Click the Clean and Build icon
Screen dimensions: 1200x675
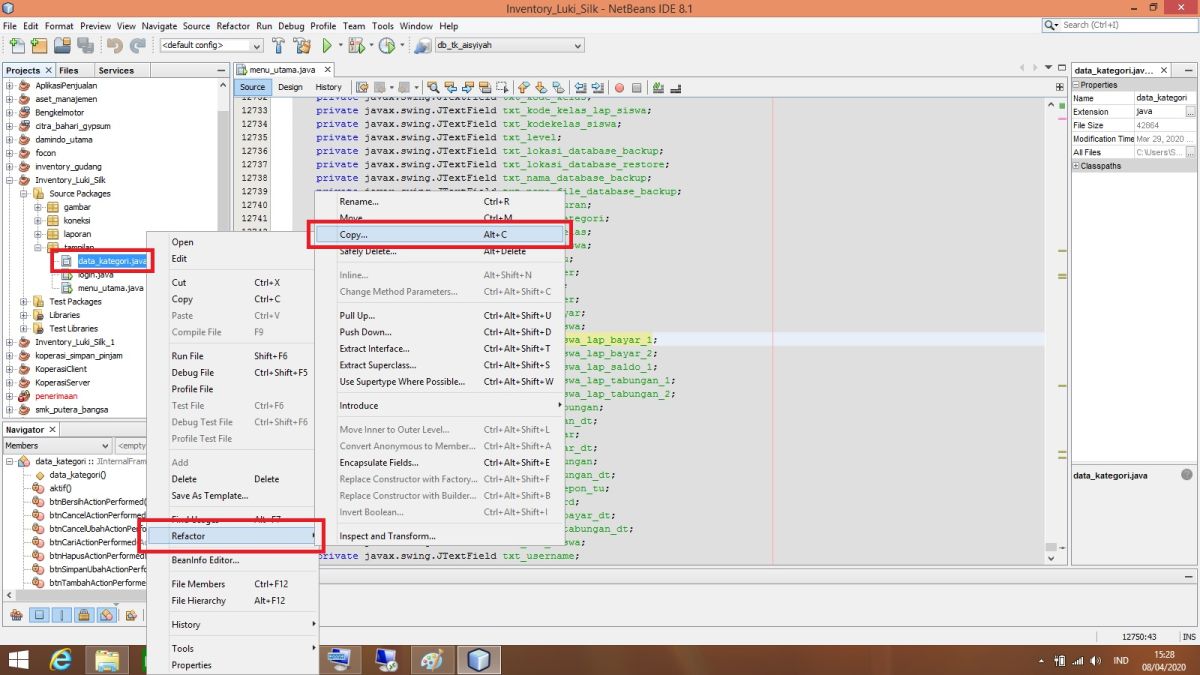coord(301,45)
